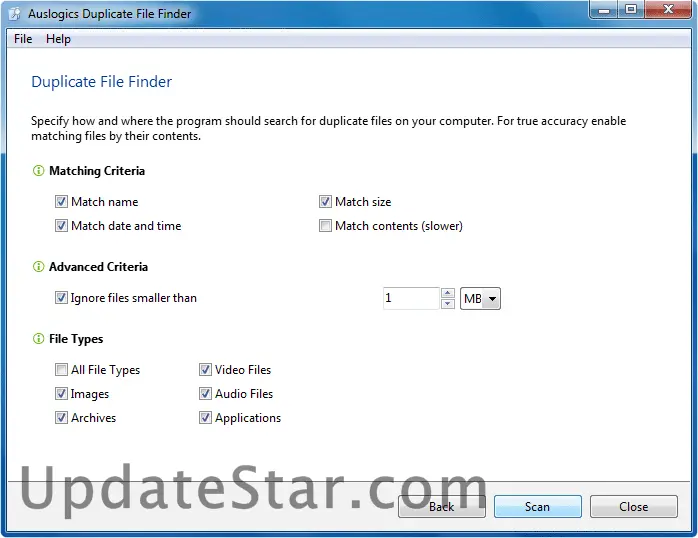This screenshot has height=538, width=698.
Task: Click the Back button
Action: pos(442,506)
